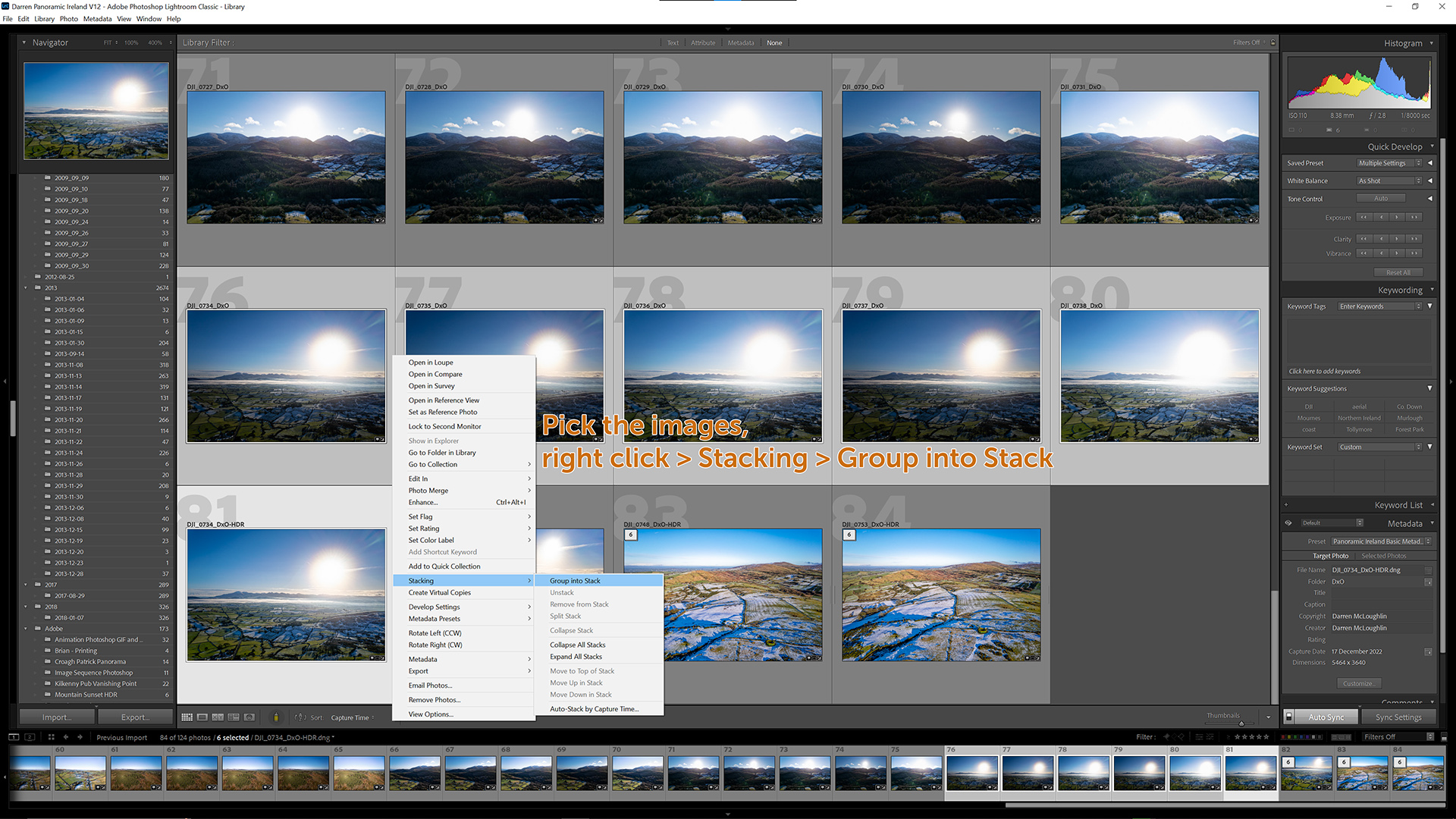Open People view icon in toolbar
The image size is (1456, 819).
249,717
